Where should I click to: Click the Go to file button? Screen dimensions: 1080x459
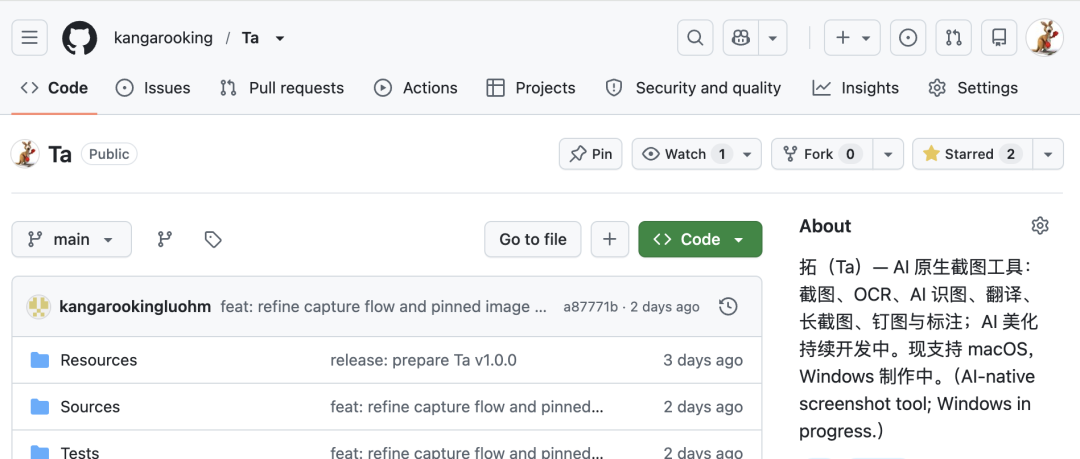click(x=532, y=239)
